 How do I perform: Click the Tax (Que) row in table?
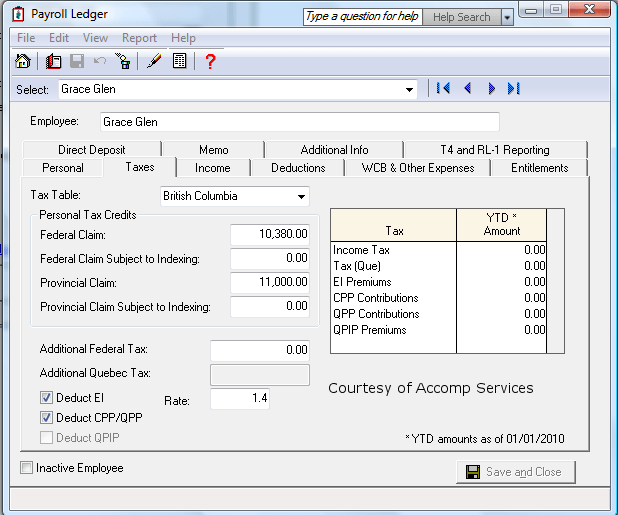click(x=438, y=266)
